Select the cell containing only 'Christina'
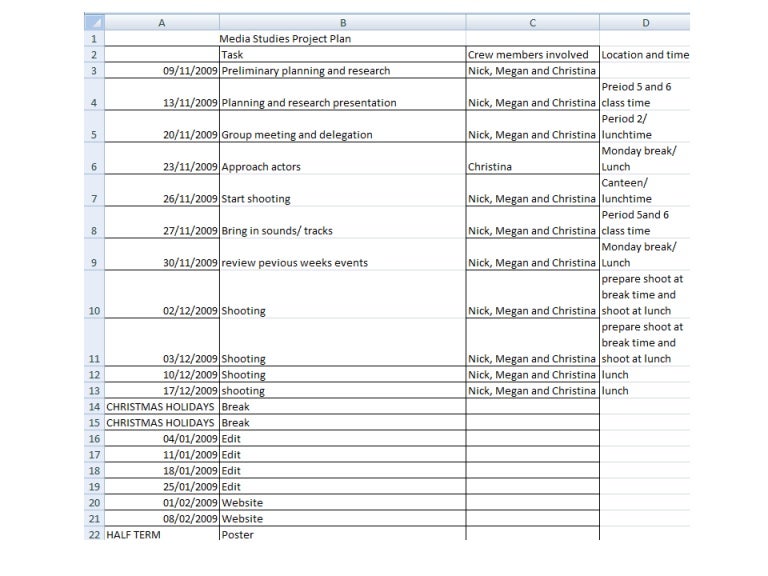This screenshot has height=576, width=768. pos(532,167)
